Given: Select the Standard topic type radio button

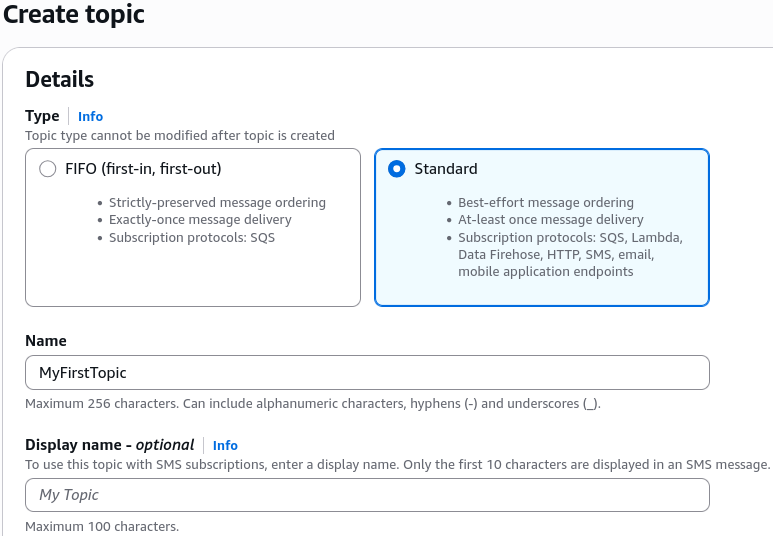Looking at the screenshot, I should (396, 169).
